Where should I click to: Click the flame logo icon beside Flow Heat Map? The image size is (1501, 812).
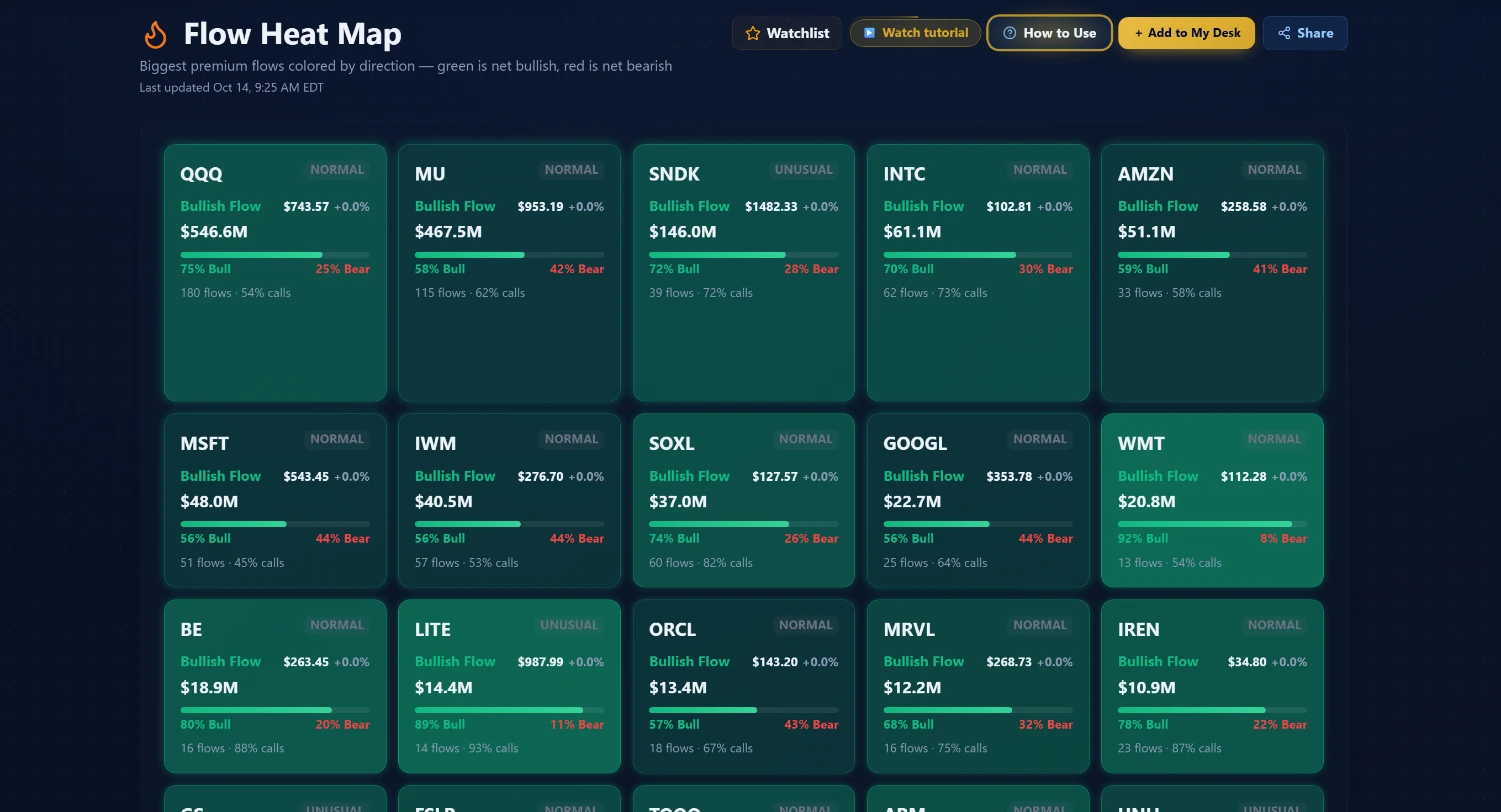pyautogui.click(x=155, y=34)
